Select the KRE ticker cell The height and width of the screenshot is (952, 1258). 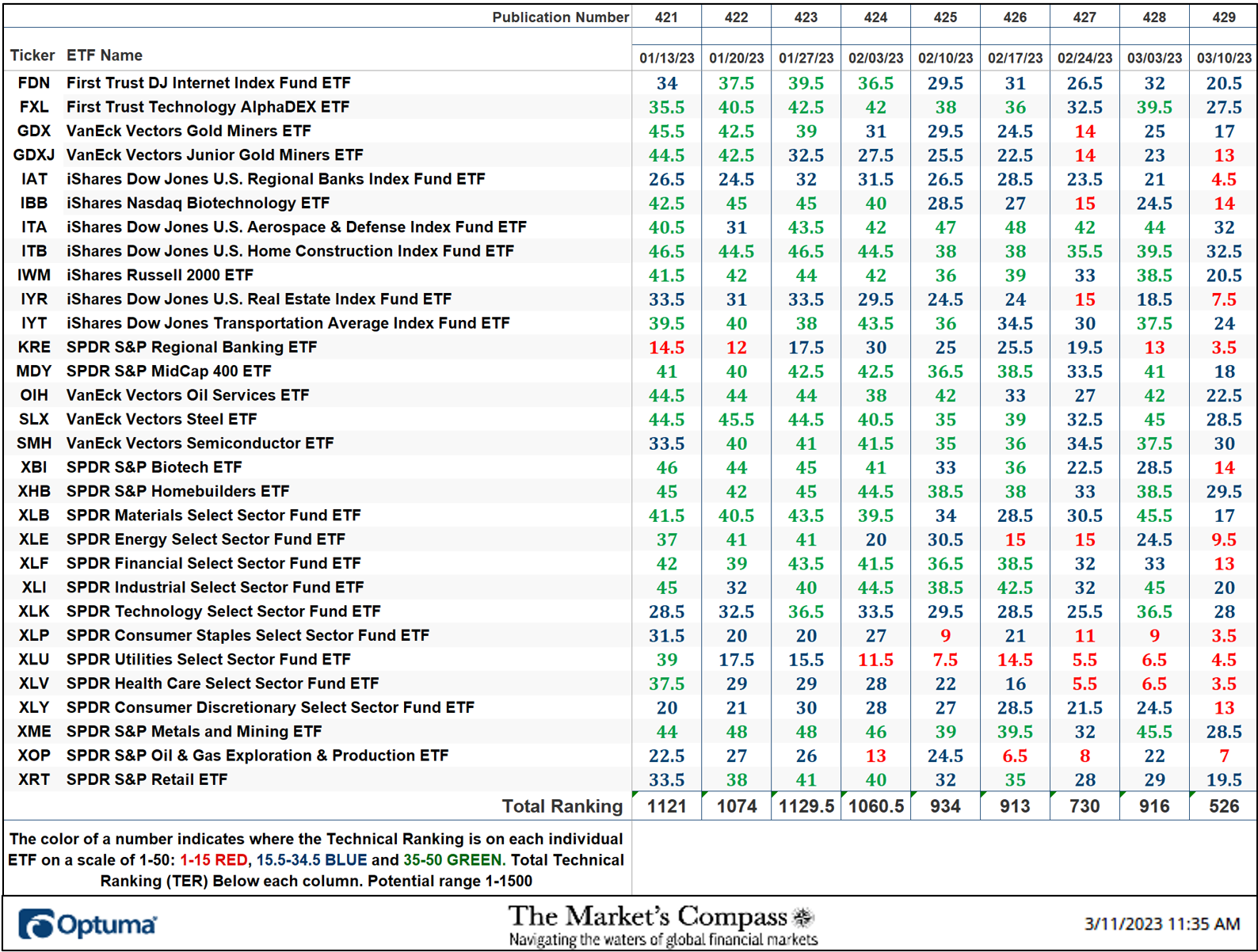click(x=34, y=347)
